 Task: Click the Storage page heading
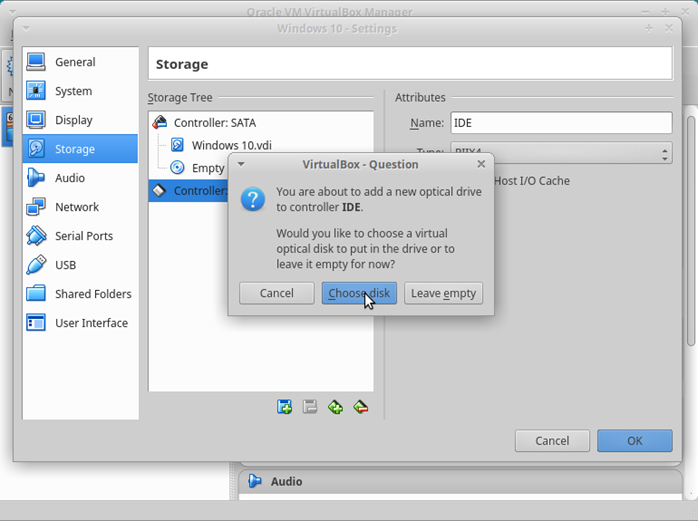tap(182, 64)
